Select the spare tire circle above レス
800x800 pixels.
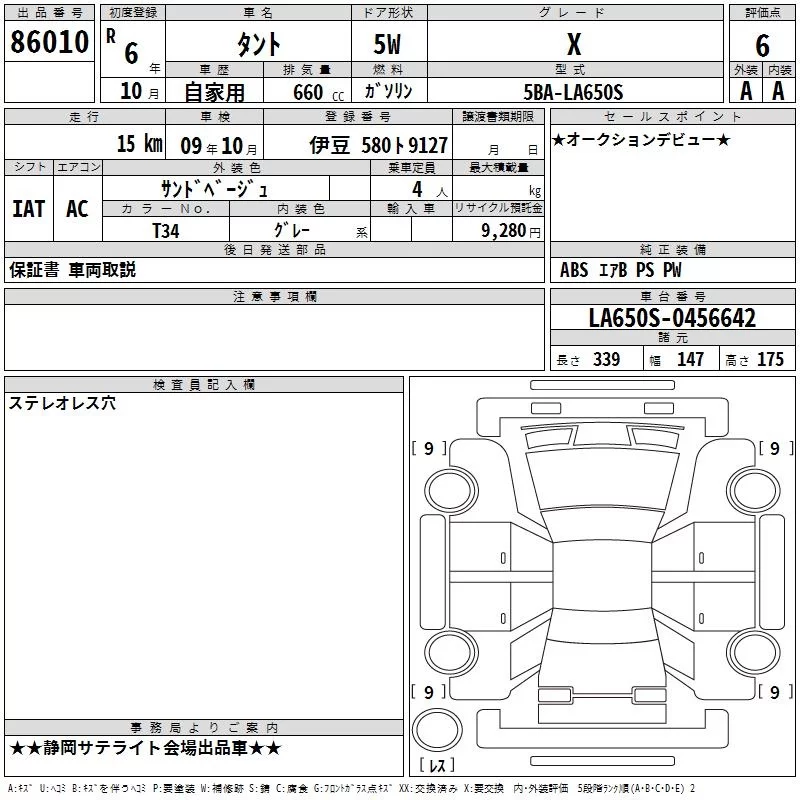[x=437, y=729]
